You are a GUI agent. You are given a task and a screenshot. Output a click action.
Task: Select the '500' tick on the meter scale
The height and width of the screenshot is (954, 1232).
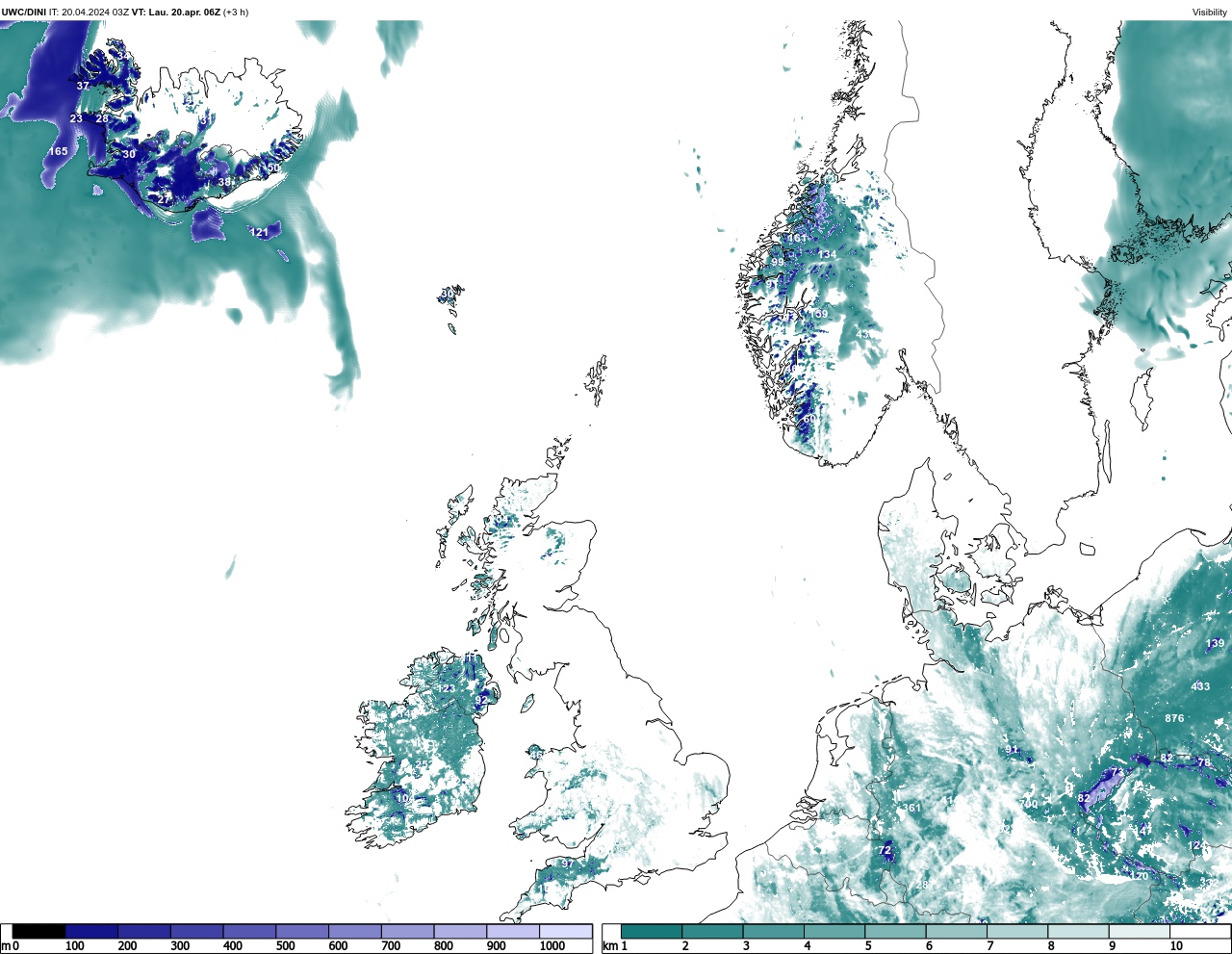coord(285,946)
